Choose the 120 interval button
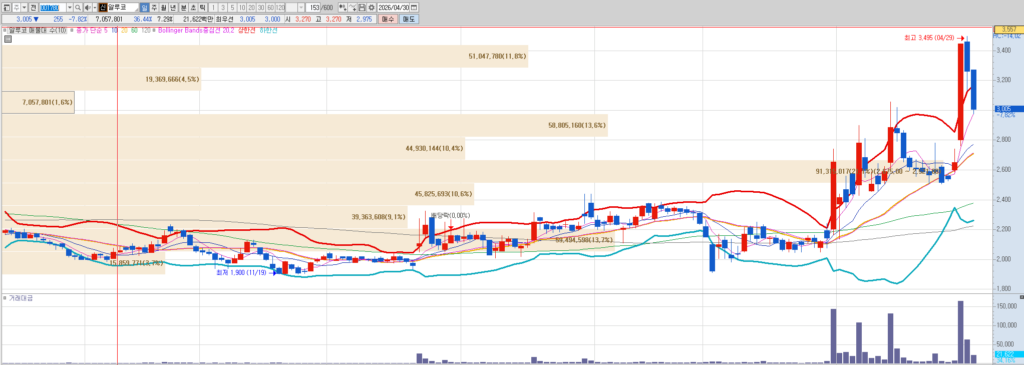Screen dimensions: 1024x365 (x=280, y=7)
